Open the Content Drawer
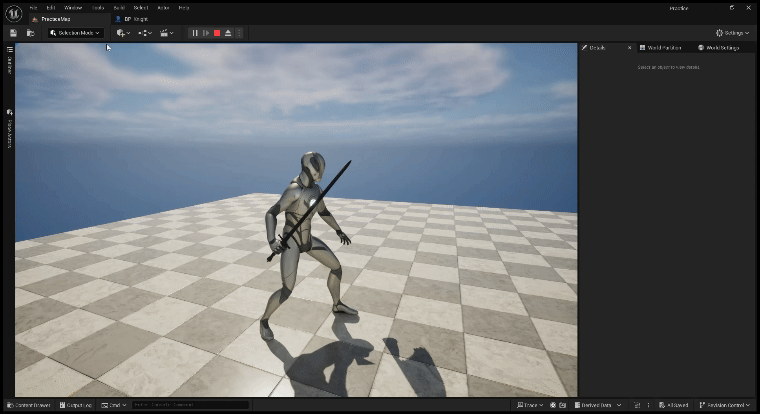 tap(29, 405)
